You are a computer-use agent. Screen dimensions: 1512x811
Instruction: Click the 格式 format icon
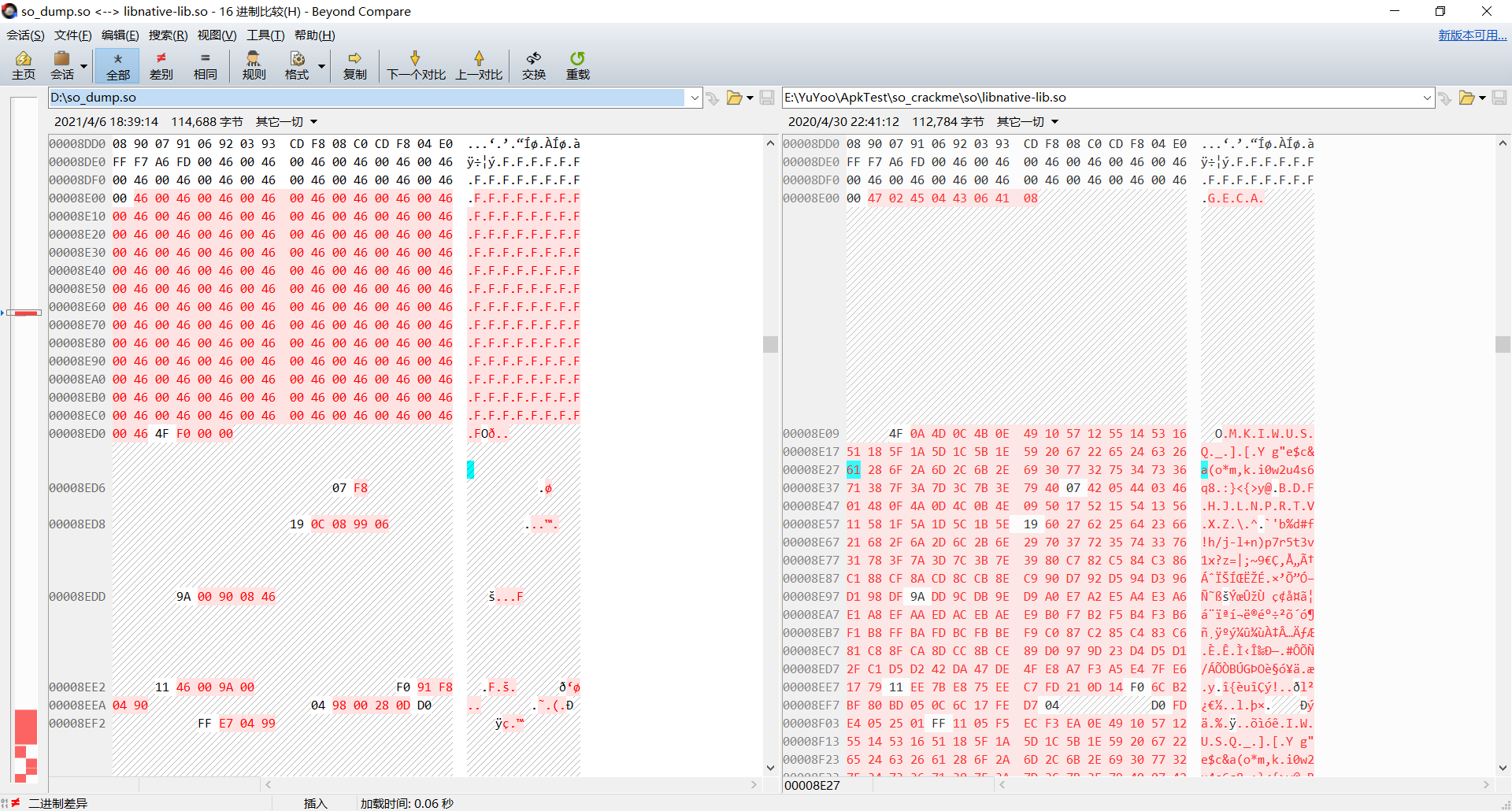tap(297, 65)
